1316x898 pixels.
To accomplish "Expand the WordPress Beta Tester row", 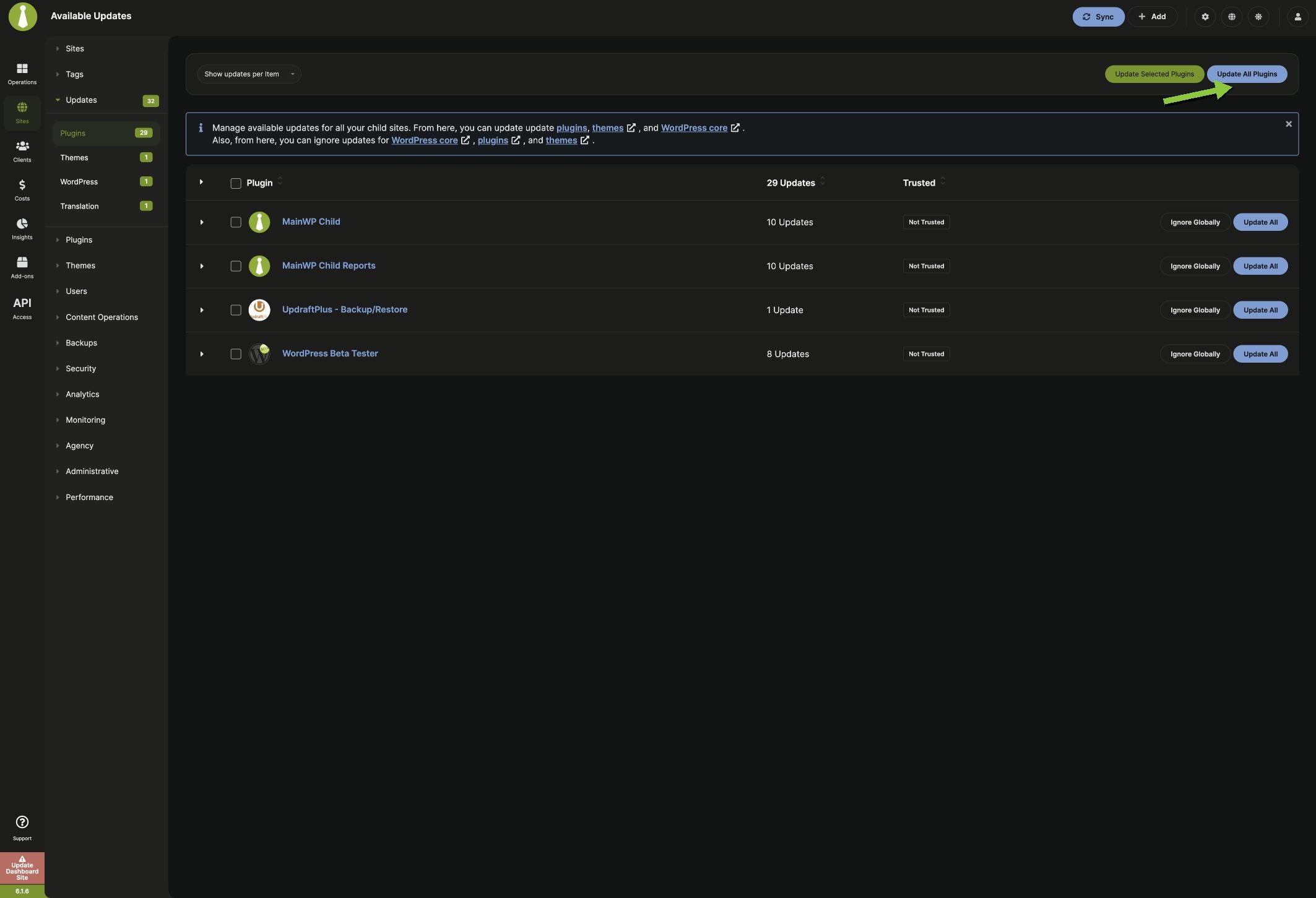I will [202, 354].
